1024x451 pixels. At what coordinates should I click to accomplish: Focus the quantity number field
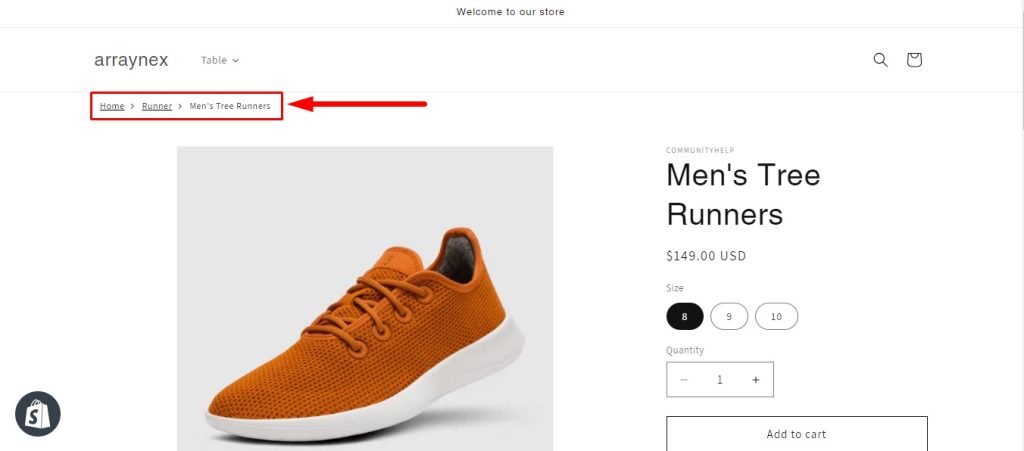719,380
